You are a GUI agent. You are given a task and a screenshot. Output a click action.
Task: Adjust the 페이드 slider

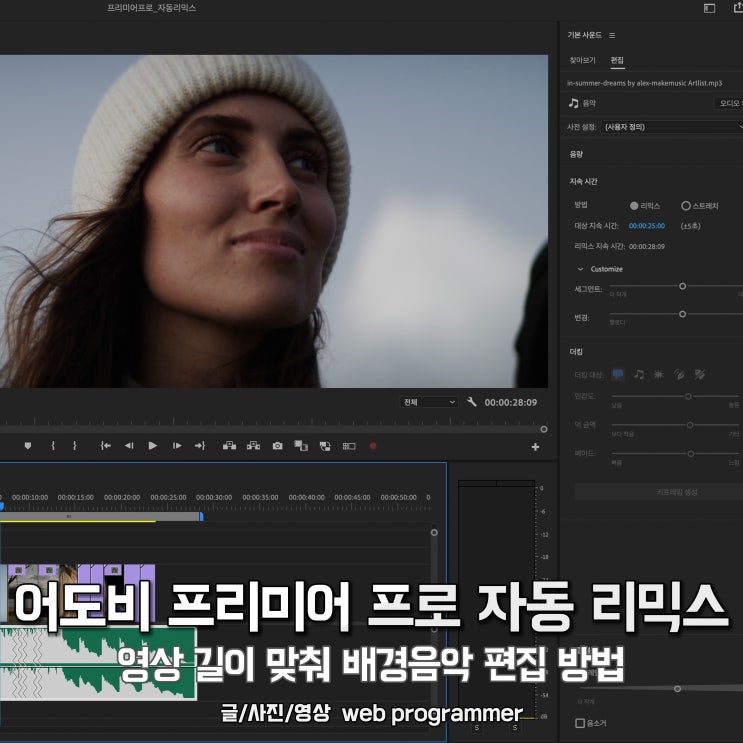pyautogui.click(x=691, y=453)
